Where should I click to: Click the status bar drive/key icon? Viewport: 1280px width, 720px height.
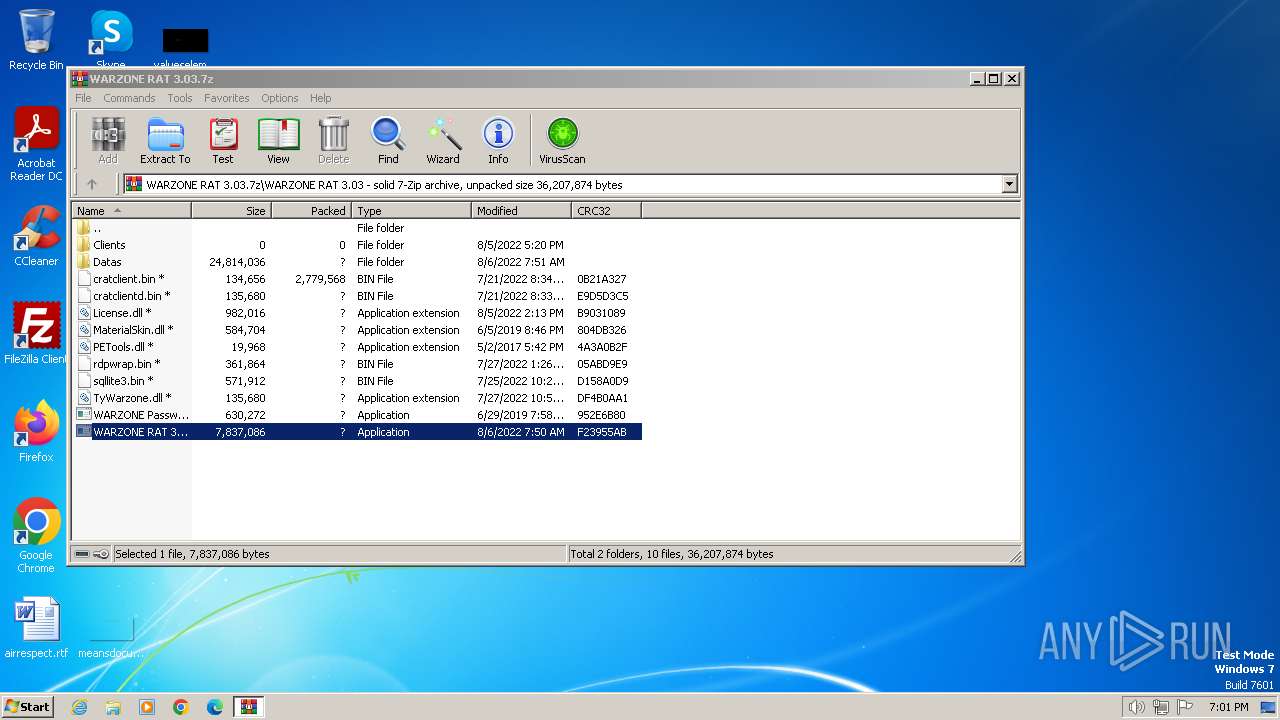point(92,554)
